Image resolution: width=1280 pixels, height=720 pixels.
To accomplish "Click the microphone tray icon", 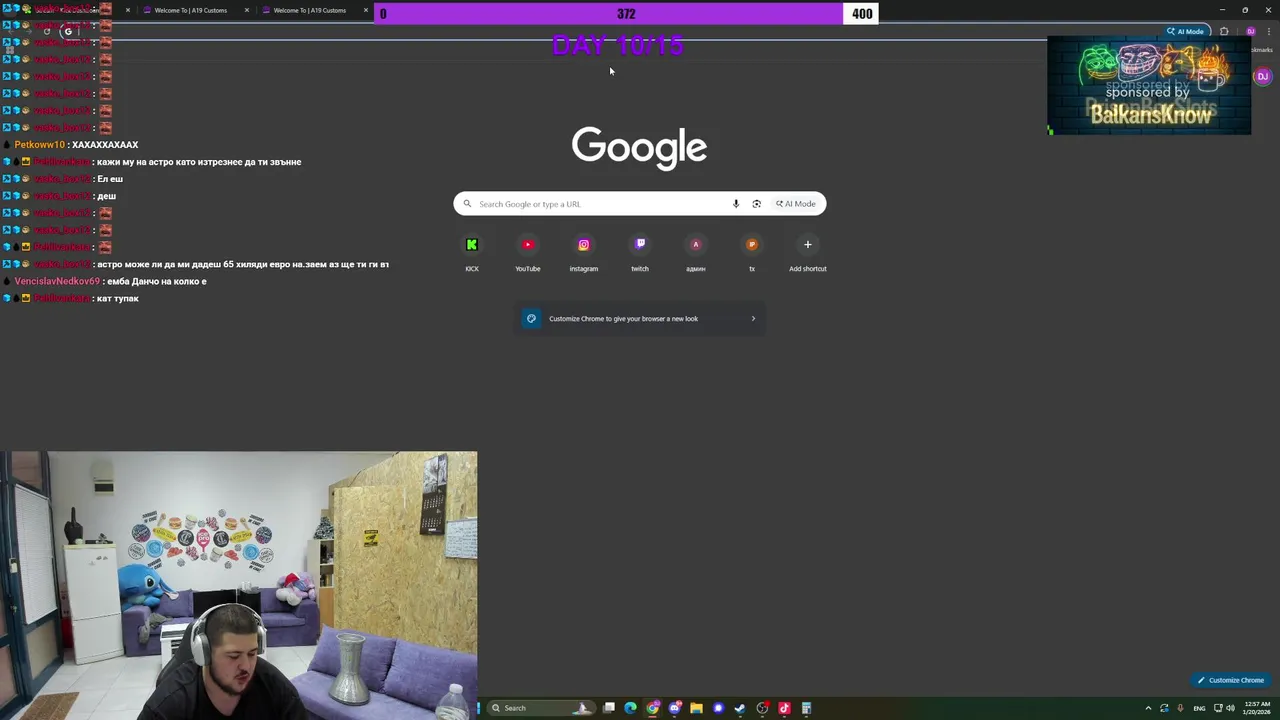I will click(x=1181, y=708).
